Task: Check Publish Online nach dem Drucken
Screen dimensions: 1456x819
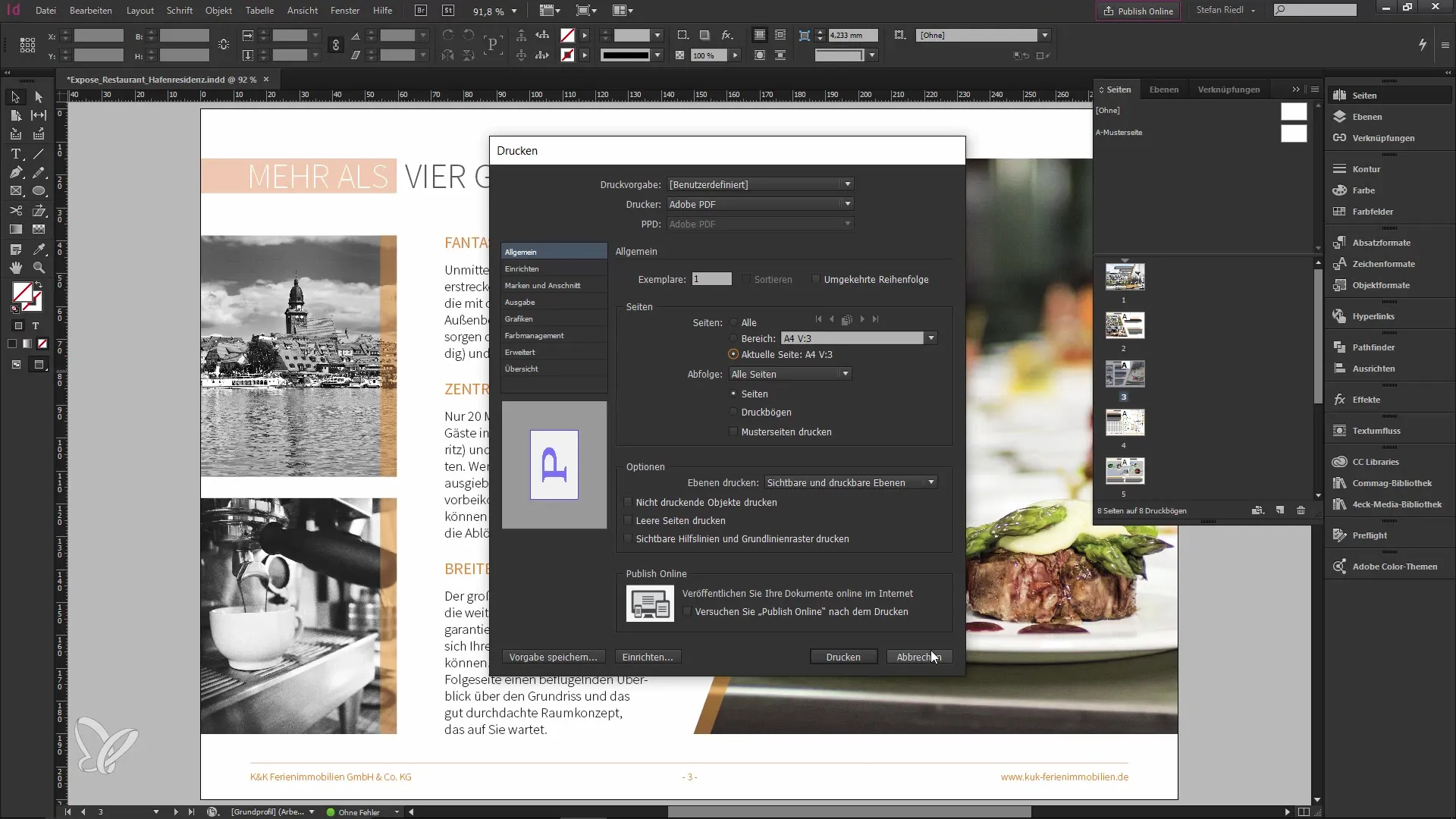Action: [687, 612]
